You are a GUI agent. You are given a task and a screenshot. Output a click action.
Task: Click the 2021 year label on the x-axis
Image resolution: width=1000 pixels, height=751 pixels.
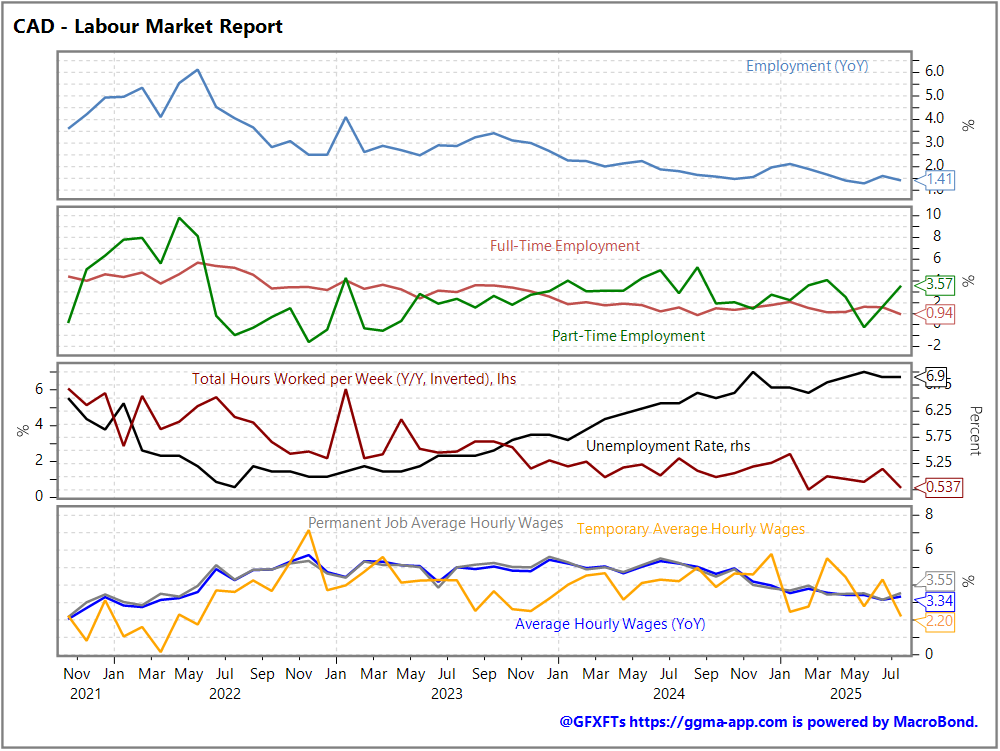point(85,694)
